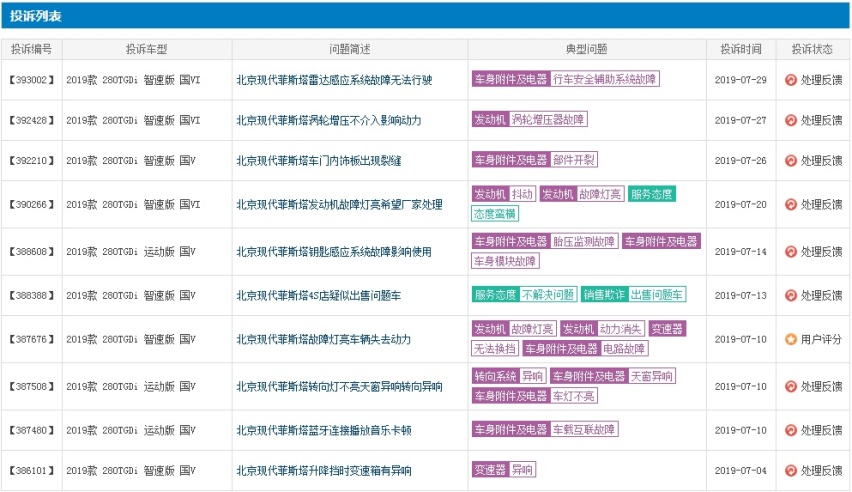Click status icon in complaint 387480 row
This screenshot has height=492, width=852.
791,430
